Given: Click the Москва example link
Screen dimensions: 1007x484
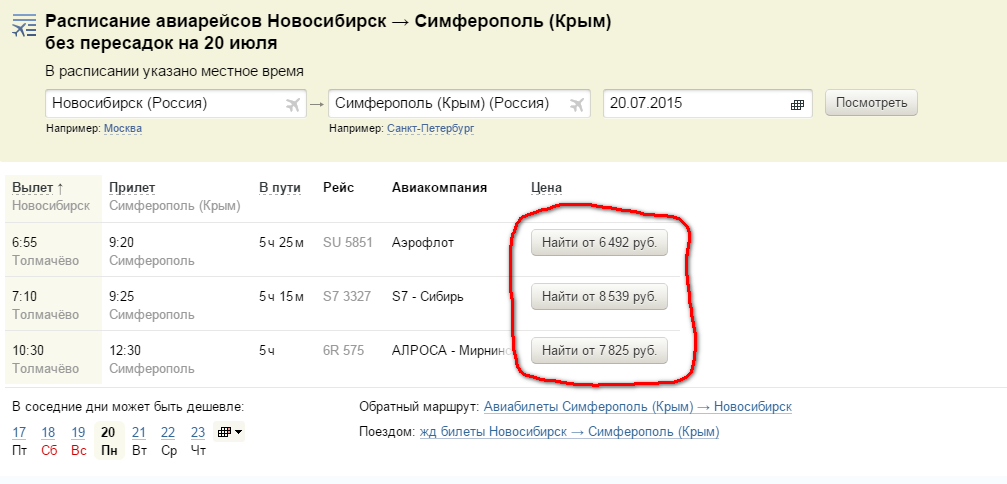Looking at the screenshot, I should coord(123,128).
